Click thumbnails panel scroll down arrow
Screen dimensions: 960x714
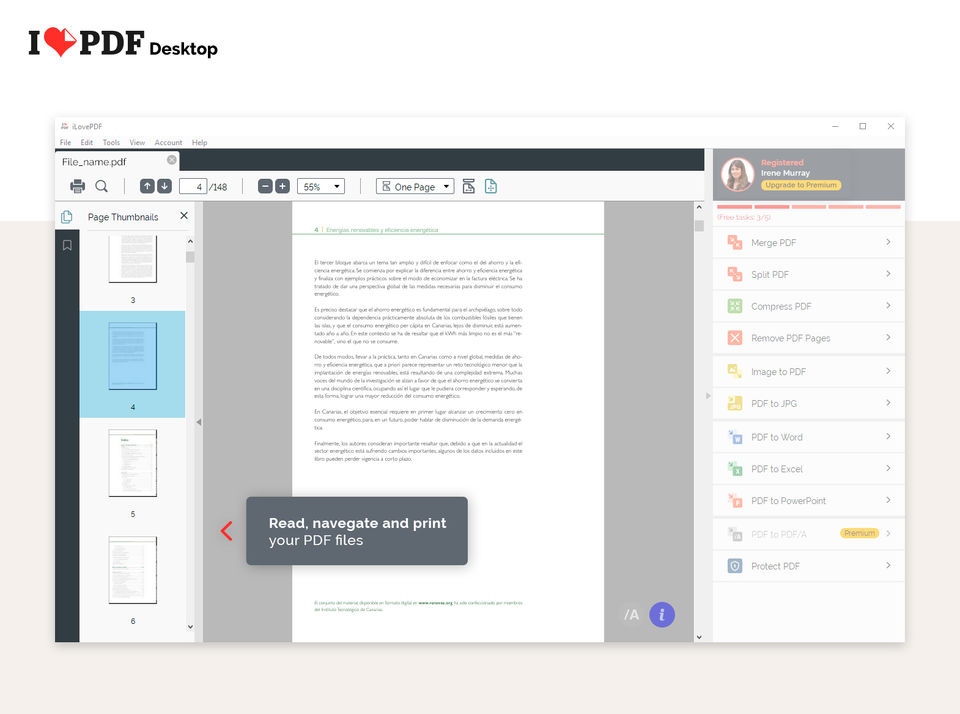190,626
